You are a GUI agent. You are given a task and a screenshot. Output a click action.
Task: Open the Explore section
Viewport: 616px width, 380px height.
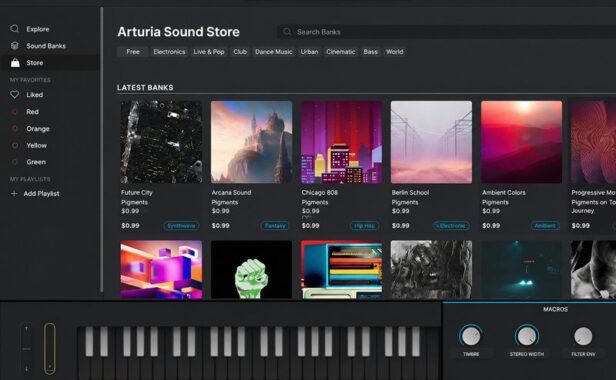pyautogui.click(x=38, y=29)
